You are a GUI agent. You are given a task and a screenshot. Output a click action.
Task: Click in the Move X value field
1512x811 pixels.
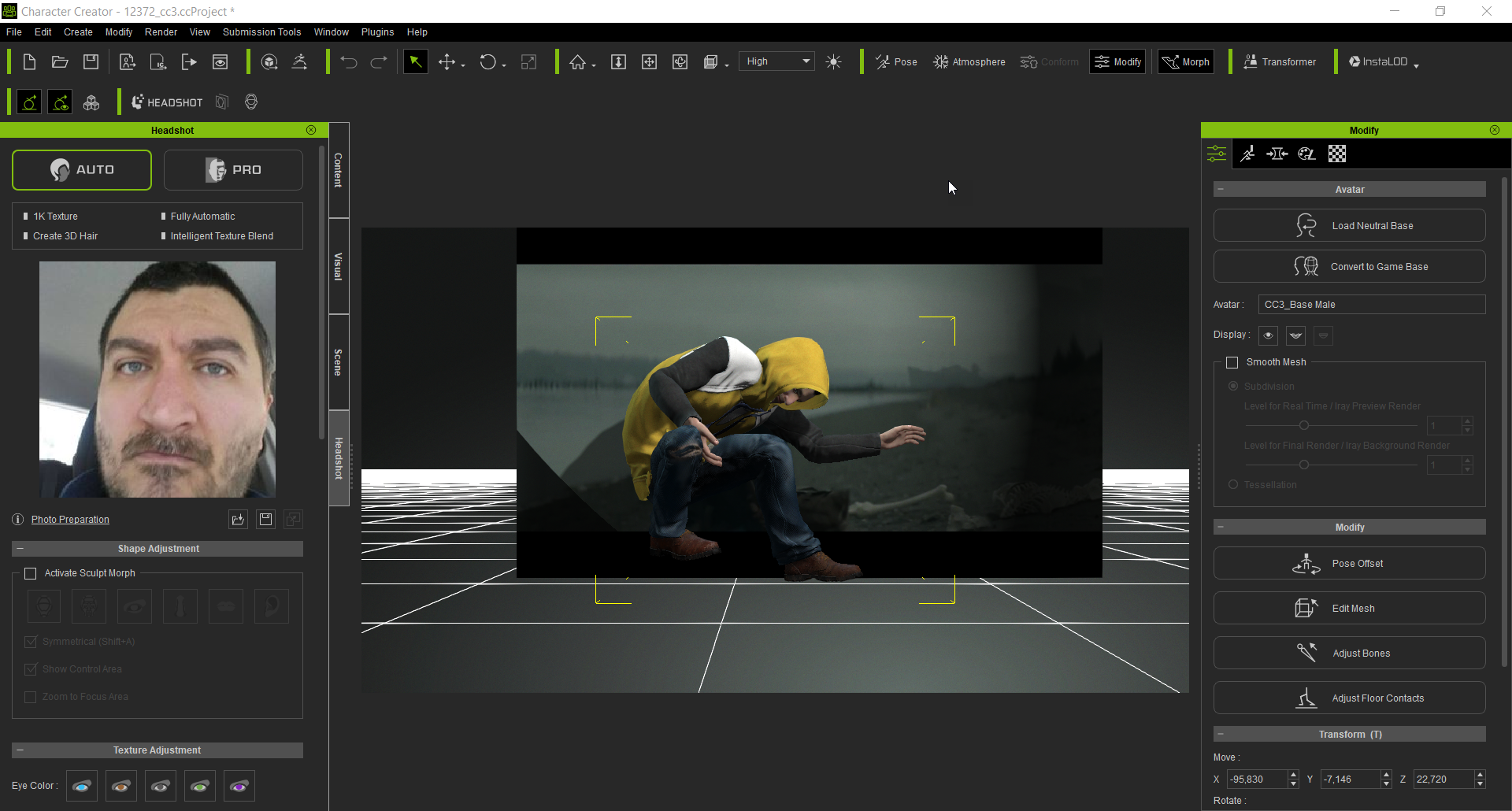coord(1257,780)
